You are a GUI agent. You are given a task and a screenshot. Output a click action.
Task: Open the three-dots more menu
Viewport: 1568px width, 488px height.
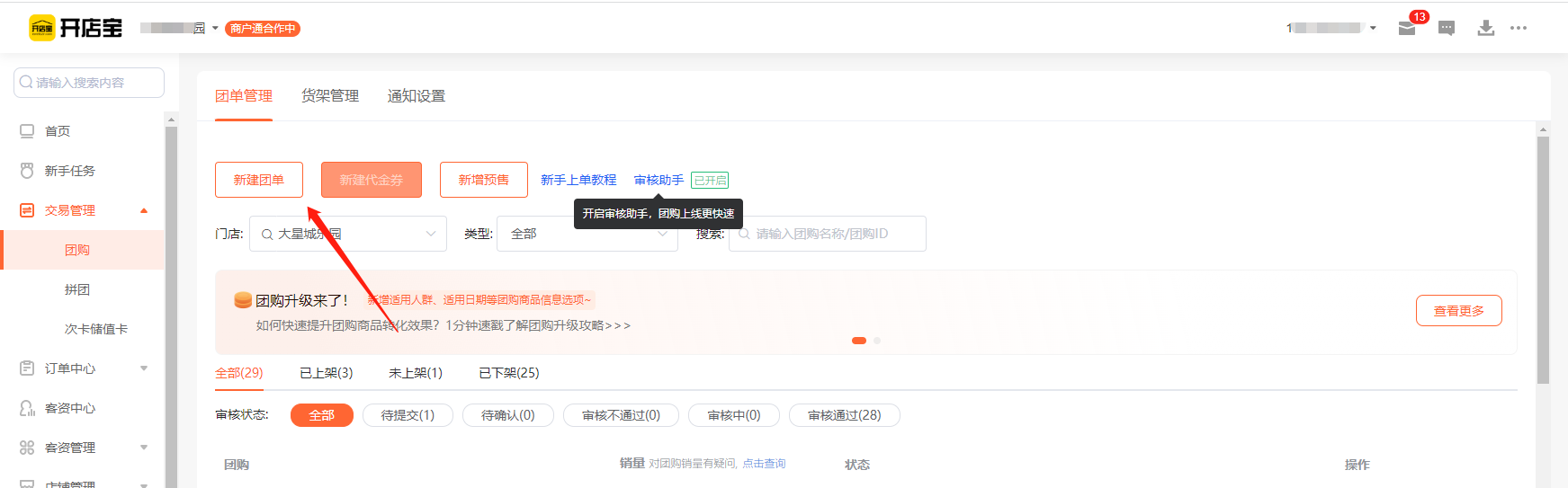(x=1519, y=29)
